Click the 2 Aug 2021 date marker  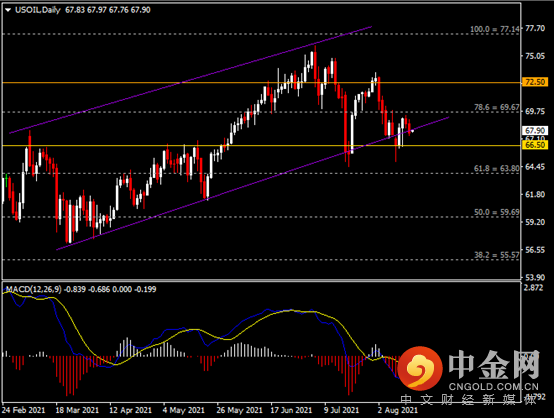click(397, 410)
